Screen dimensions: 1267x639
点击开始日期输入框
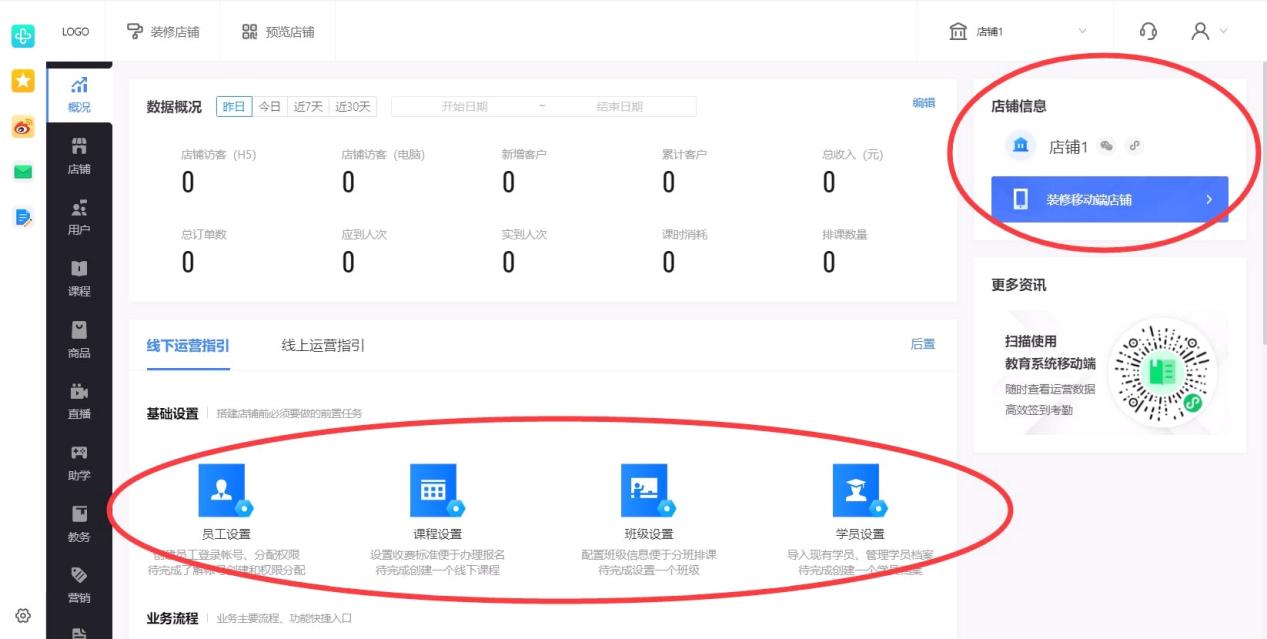(465, 106)
